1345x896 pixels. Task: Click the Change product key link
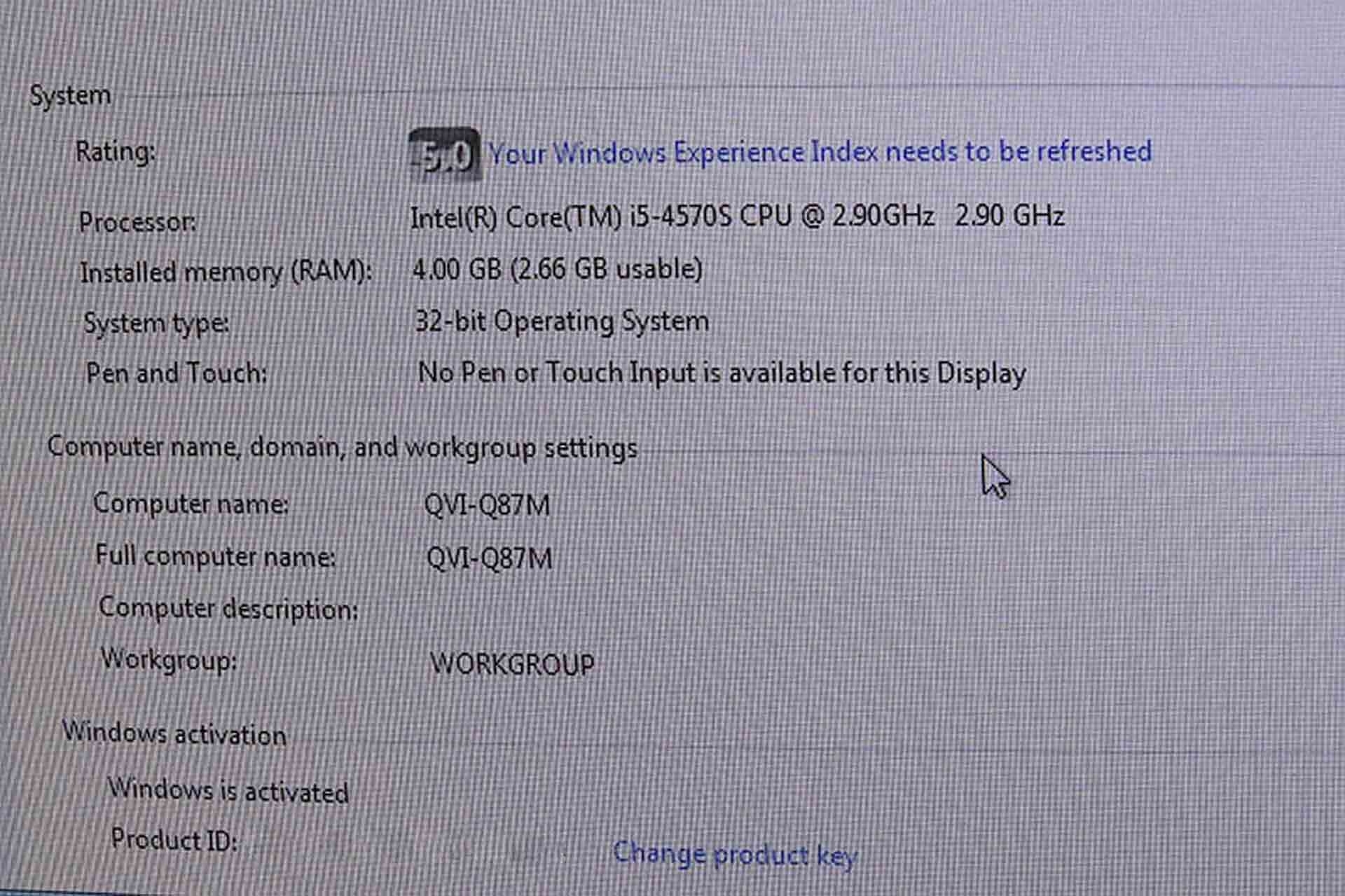tap(735, 854)
